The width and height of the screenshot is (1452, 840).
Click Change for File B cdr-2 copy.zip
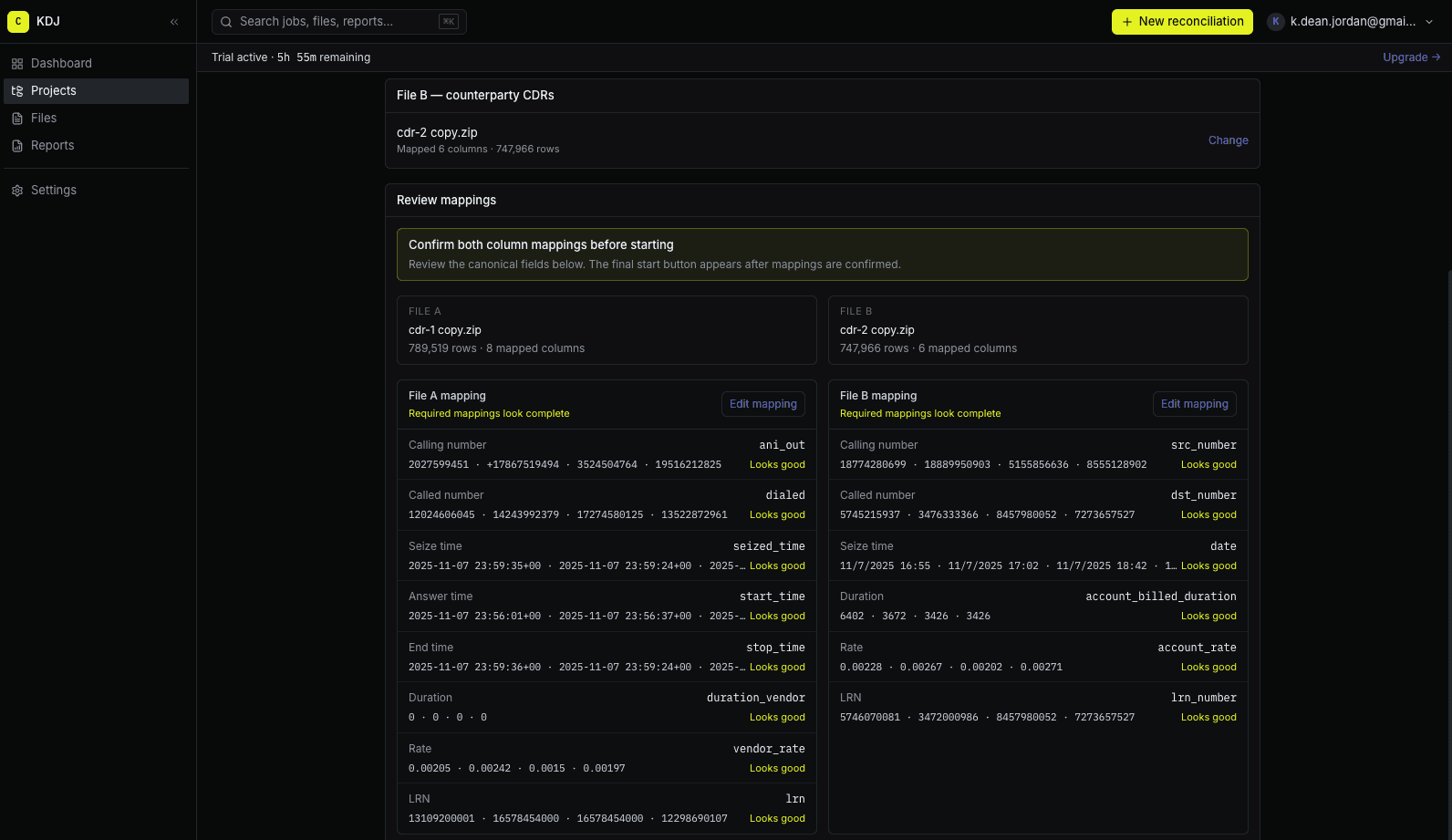tap(1228, 140)
